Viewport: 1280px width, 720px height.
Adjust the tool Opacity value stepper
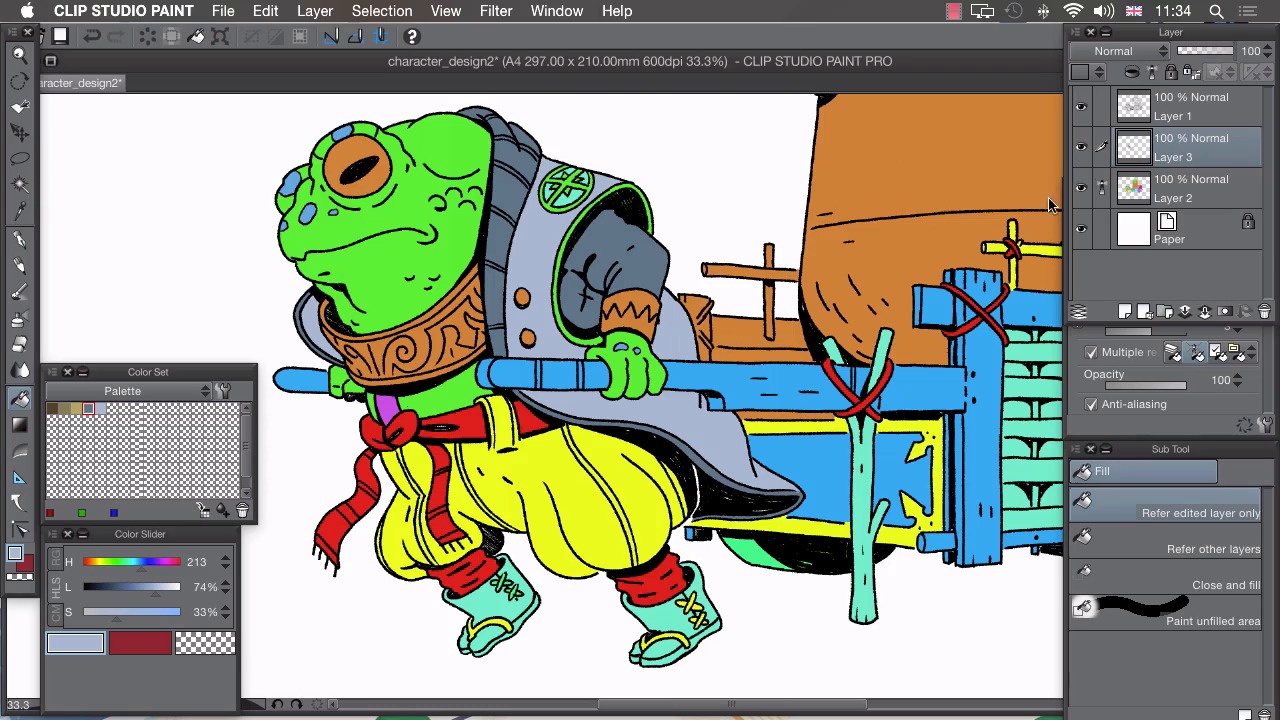click(1237, 380)
